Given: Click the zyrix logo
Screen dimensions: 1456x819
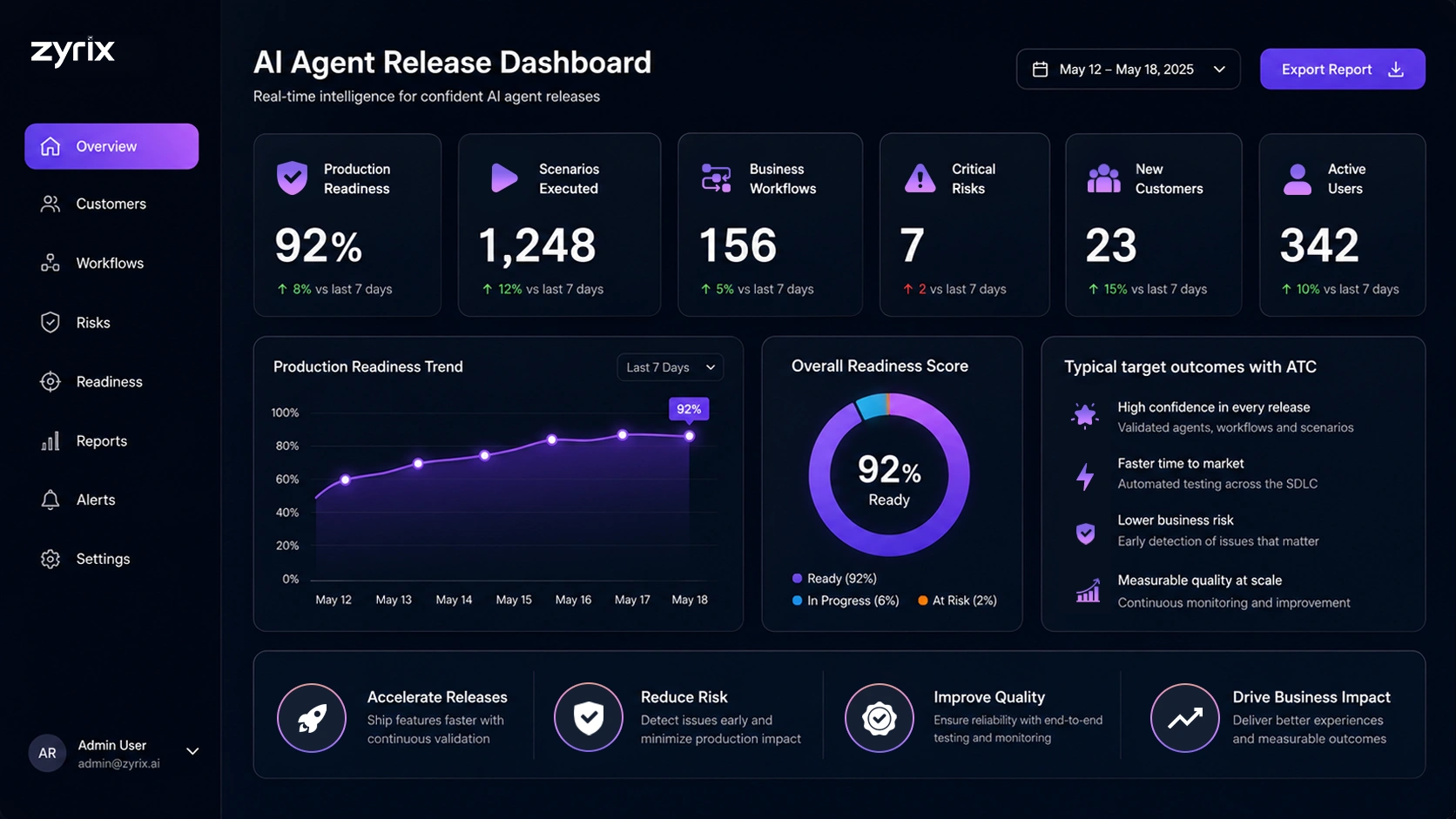Looking at the screenshot, I should tap(72, 52).
